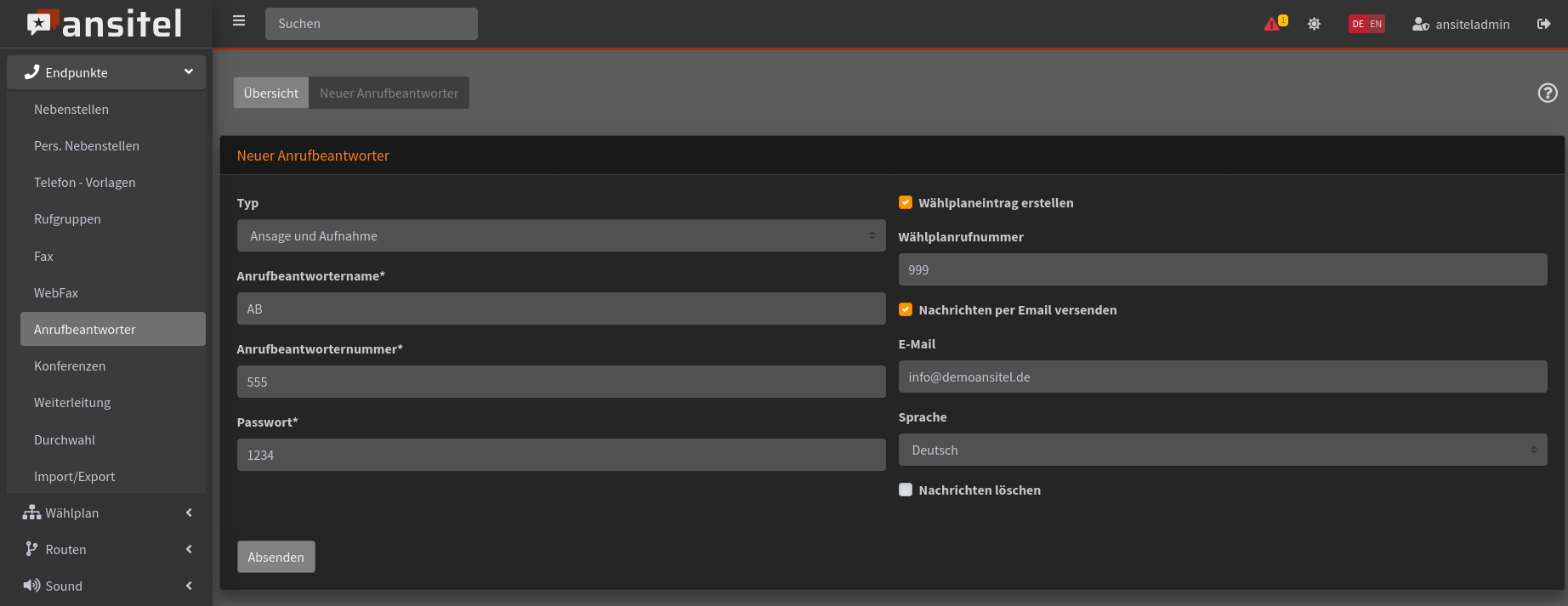The width and height of the screenshot is (1568, 606).
Task: Open the help question mark icon
Action: pyautogui.click(x=1548, y=93)
